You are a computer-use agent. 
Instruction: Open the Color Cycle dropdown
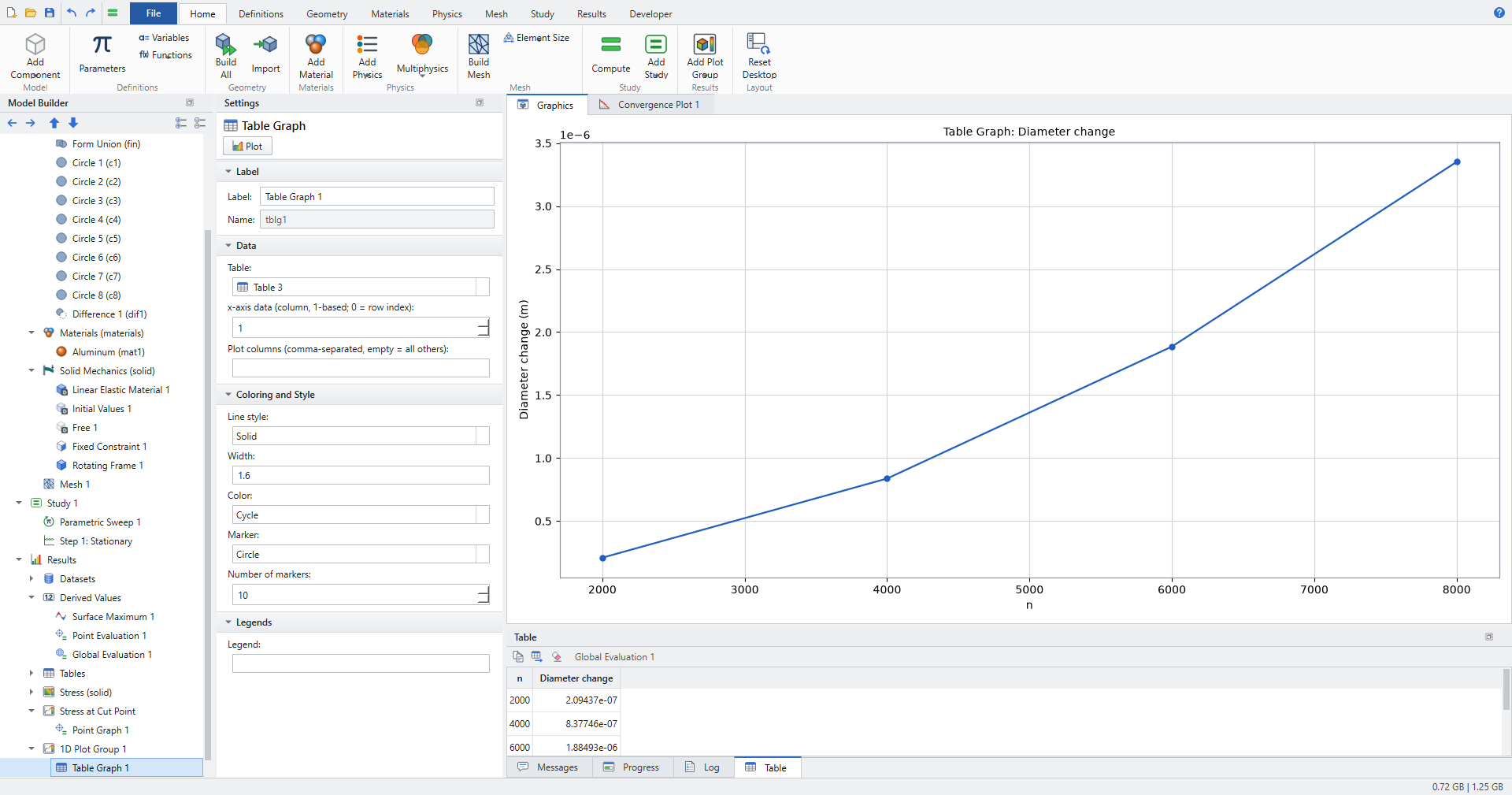tap(361, 515)
